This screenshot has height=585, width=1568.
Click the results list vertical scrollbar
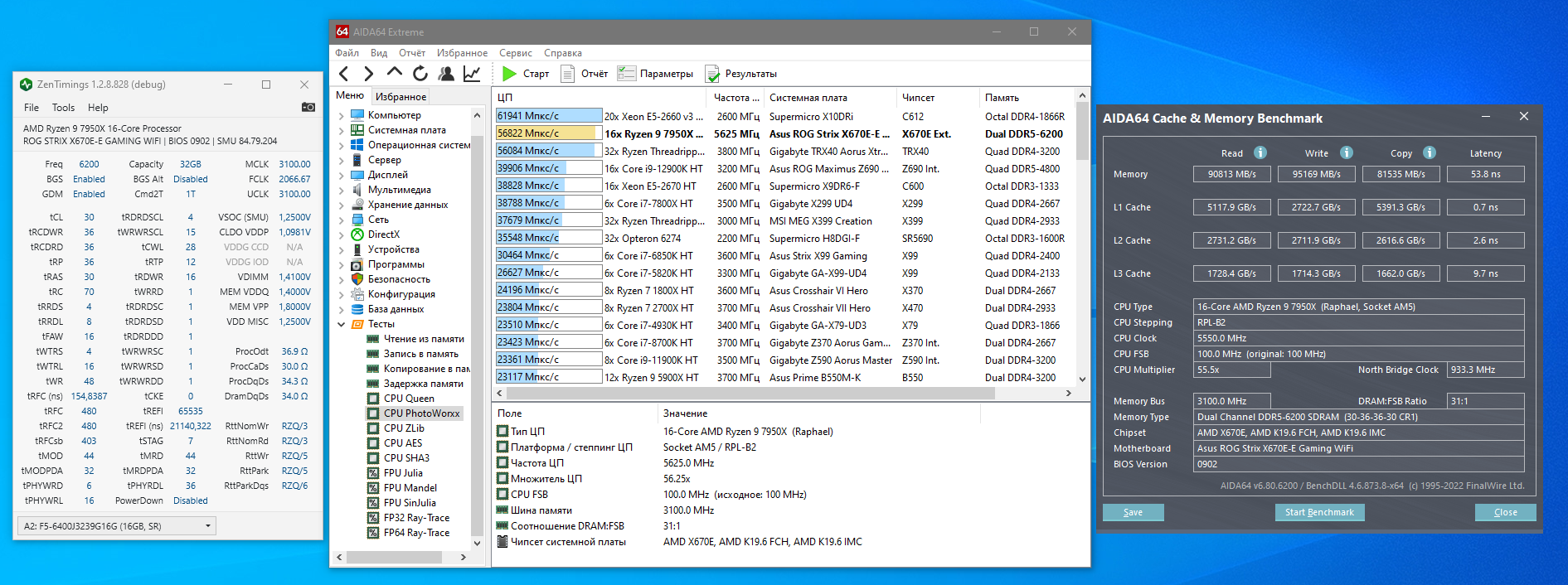[x=1082, y=237]
